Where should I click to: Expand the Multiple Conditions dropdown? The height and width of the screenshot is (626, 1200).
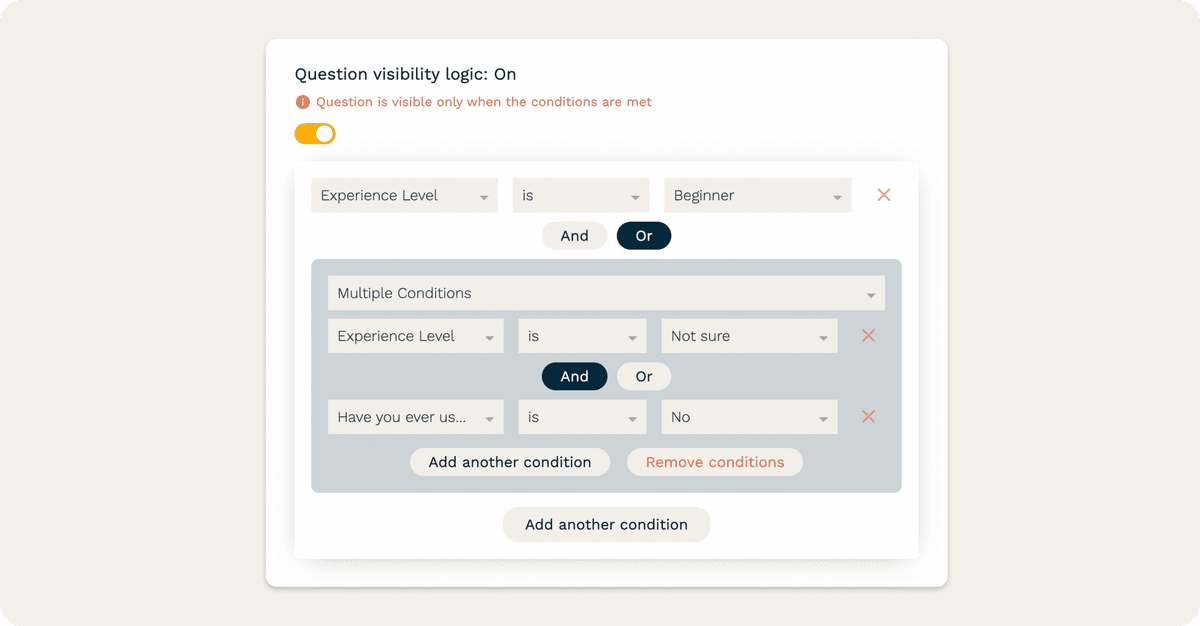click(x=606, y=293)
